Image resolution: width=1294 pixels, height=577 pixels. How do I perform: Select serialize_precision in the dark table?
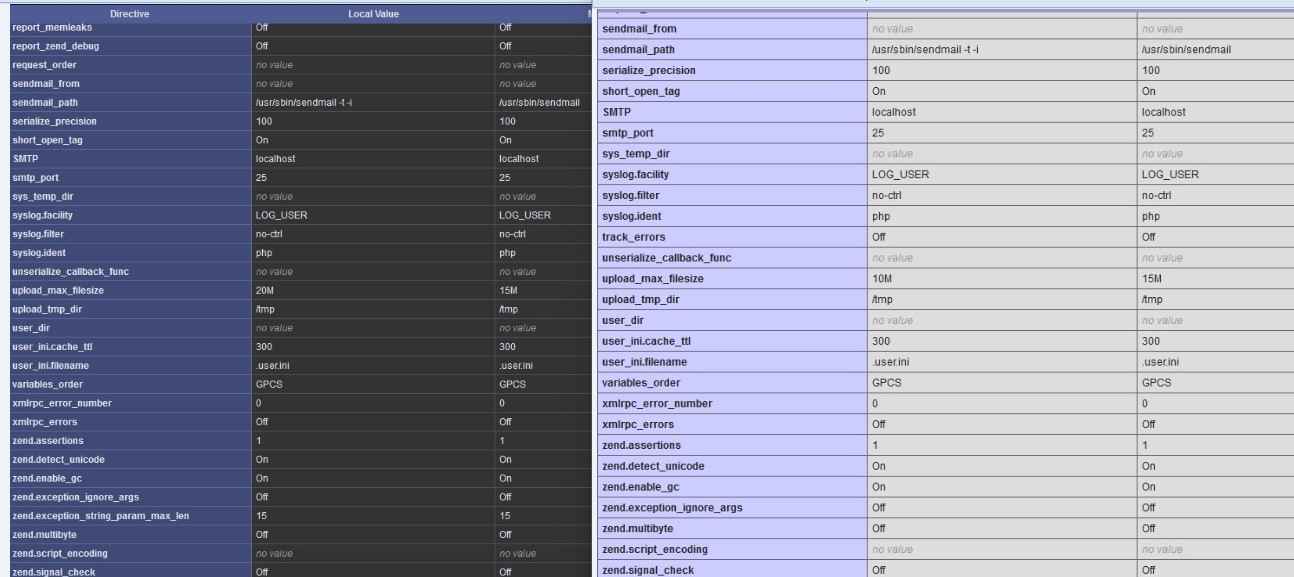pos(53,121)
